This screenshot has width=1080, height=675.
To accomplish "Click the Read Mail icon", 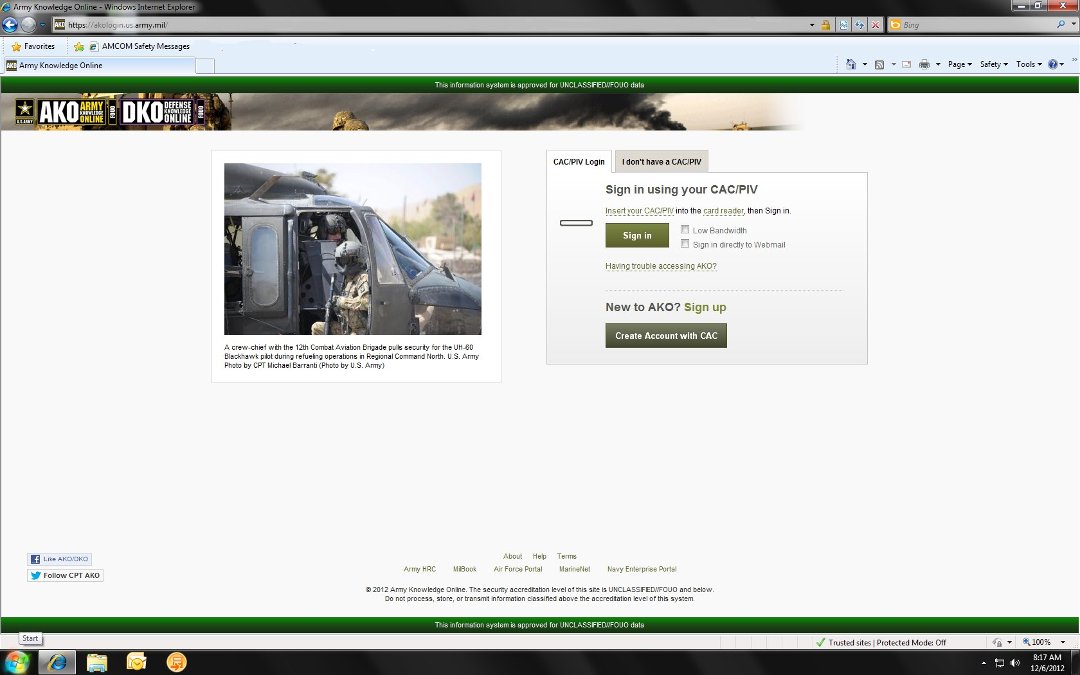I will tap(906, 64).
